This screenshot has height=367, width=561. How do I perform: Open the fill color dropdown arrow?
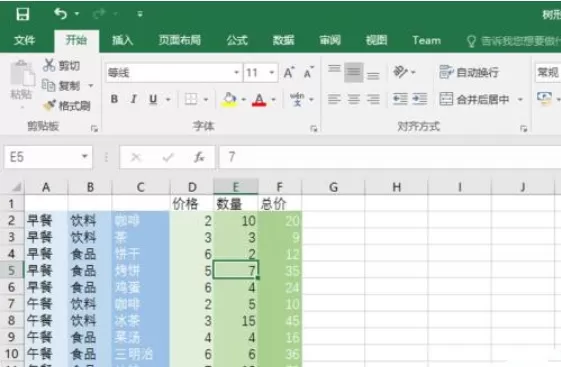click(x=244, y=99)
